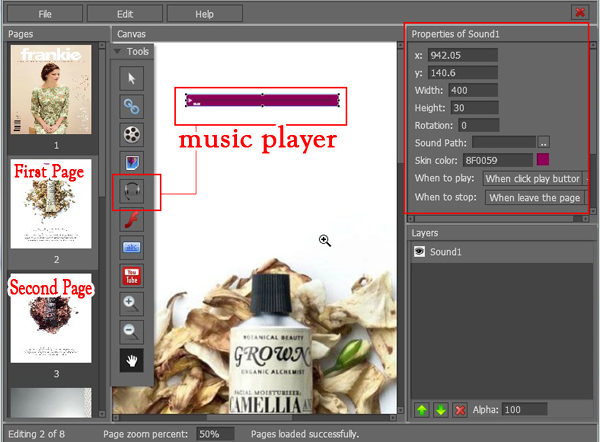Click the Width input field
This screenshot has width=600, height=442.
(x=473, y=90)
